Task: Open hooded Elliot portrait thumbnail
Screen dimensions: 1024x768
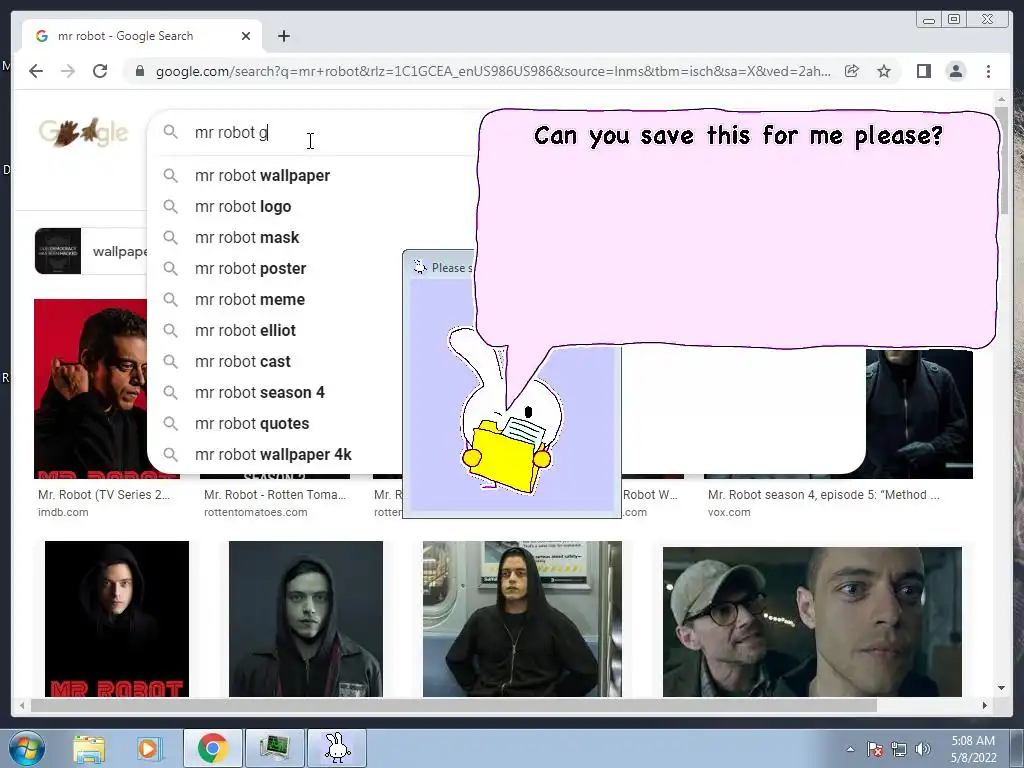Action: (306, 618)
